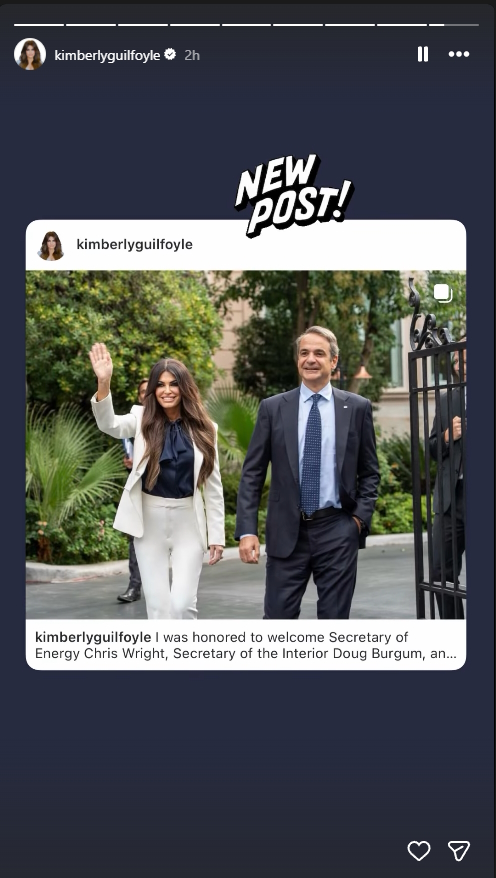Click the multi-photo carousel icon on post

coord(443,293)
